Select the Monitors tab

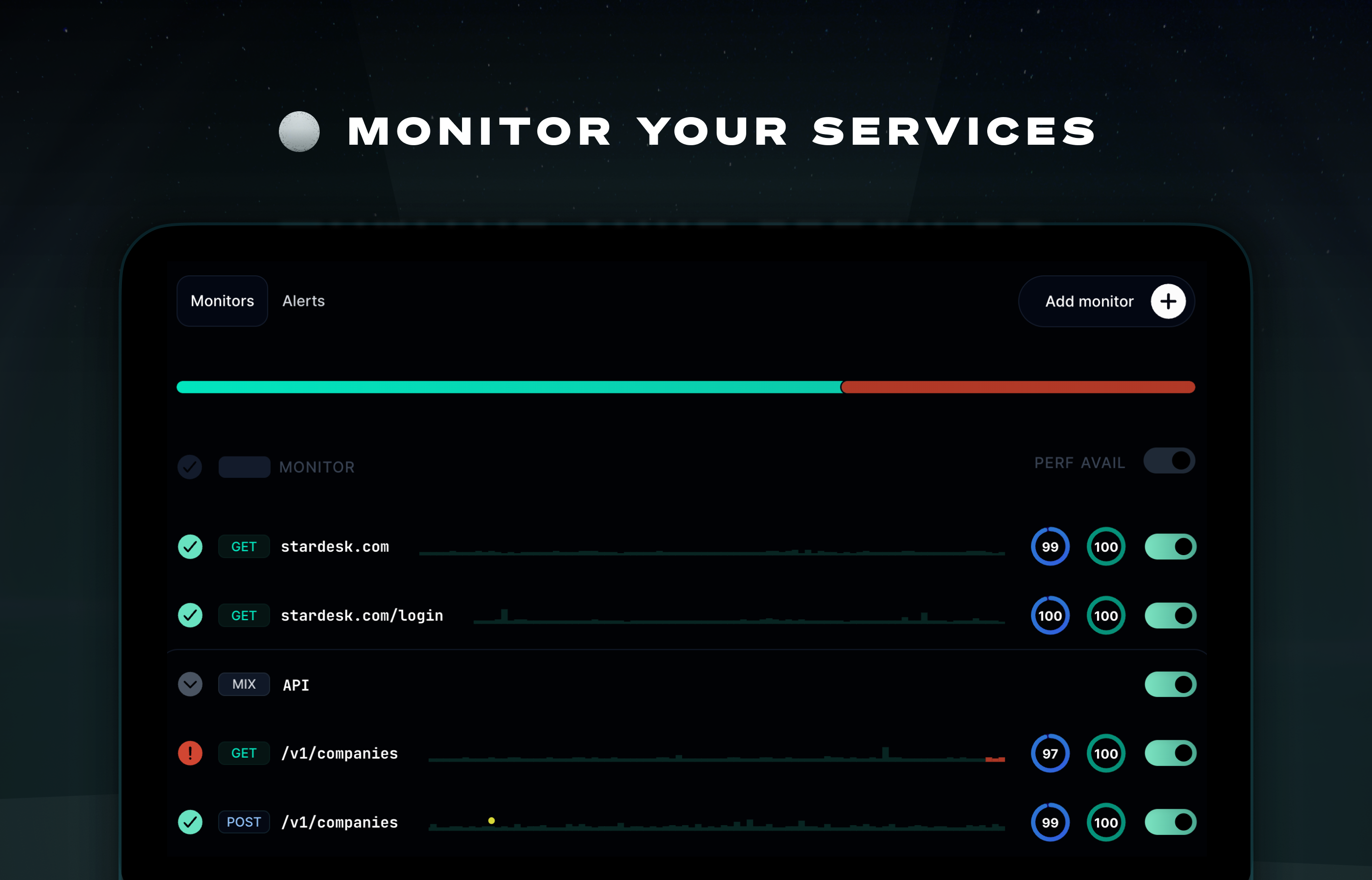[223, 301]
